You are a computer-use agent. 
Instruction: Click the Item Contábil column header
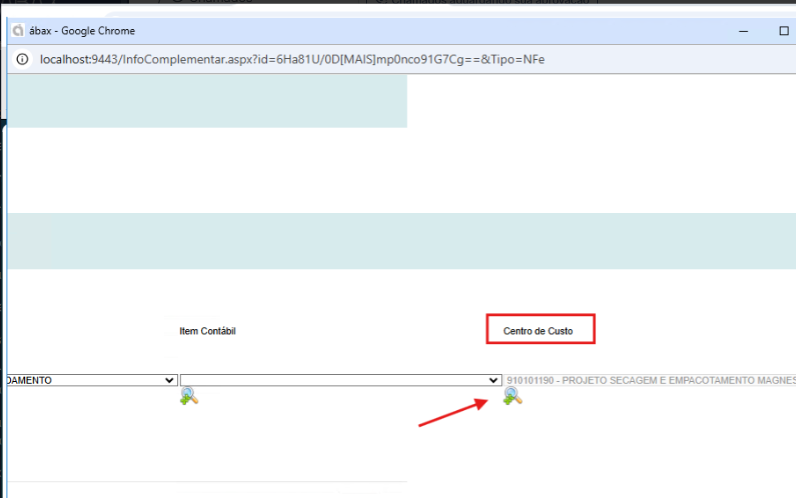pyautogui.click(x=207, y=331)
